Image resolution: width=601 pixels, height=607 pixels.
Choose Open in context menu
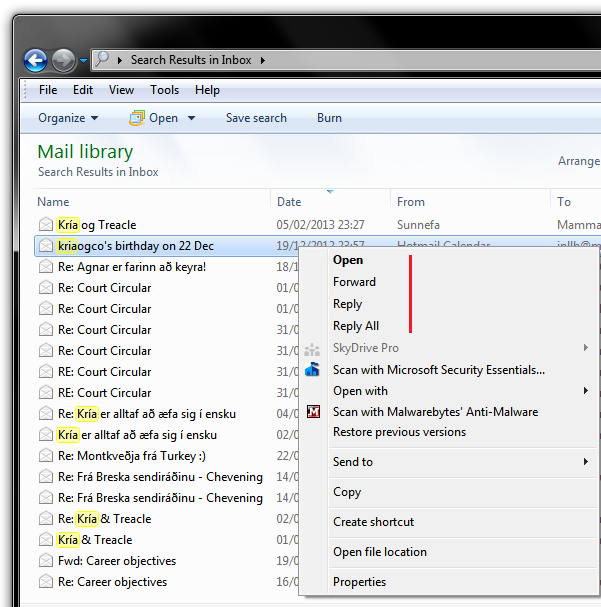click(x=348, y=260)
